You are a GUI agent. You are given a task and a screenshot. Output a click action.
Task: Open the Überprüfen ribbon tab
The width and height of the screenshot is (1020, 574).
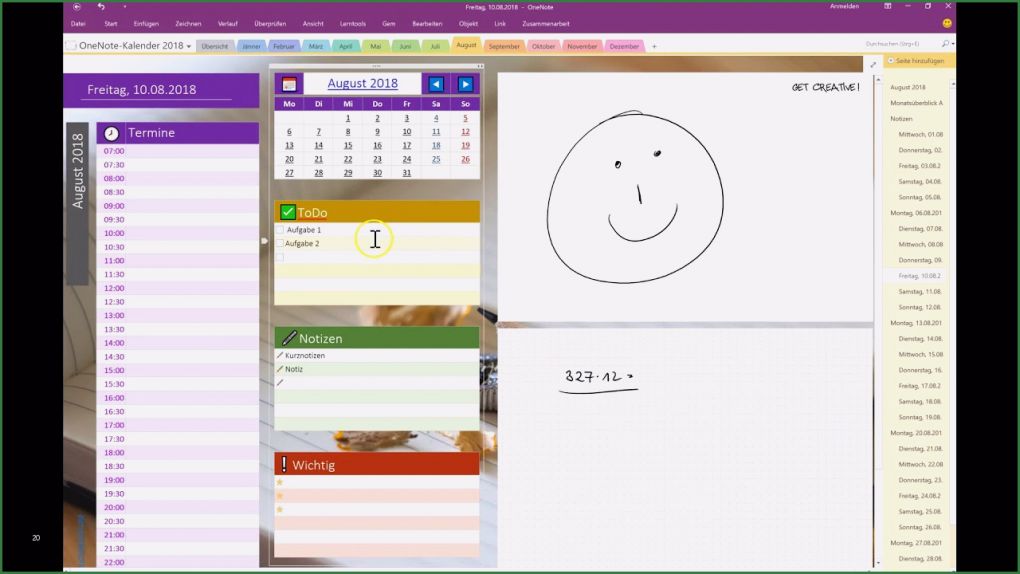[270, 23]
